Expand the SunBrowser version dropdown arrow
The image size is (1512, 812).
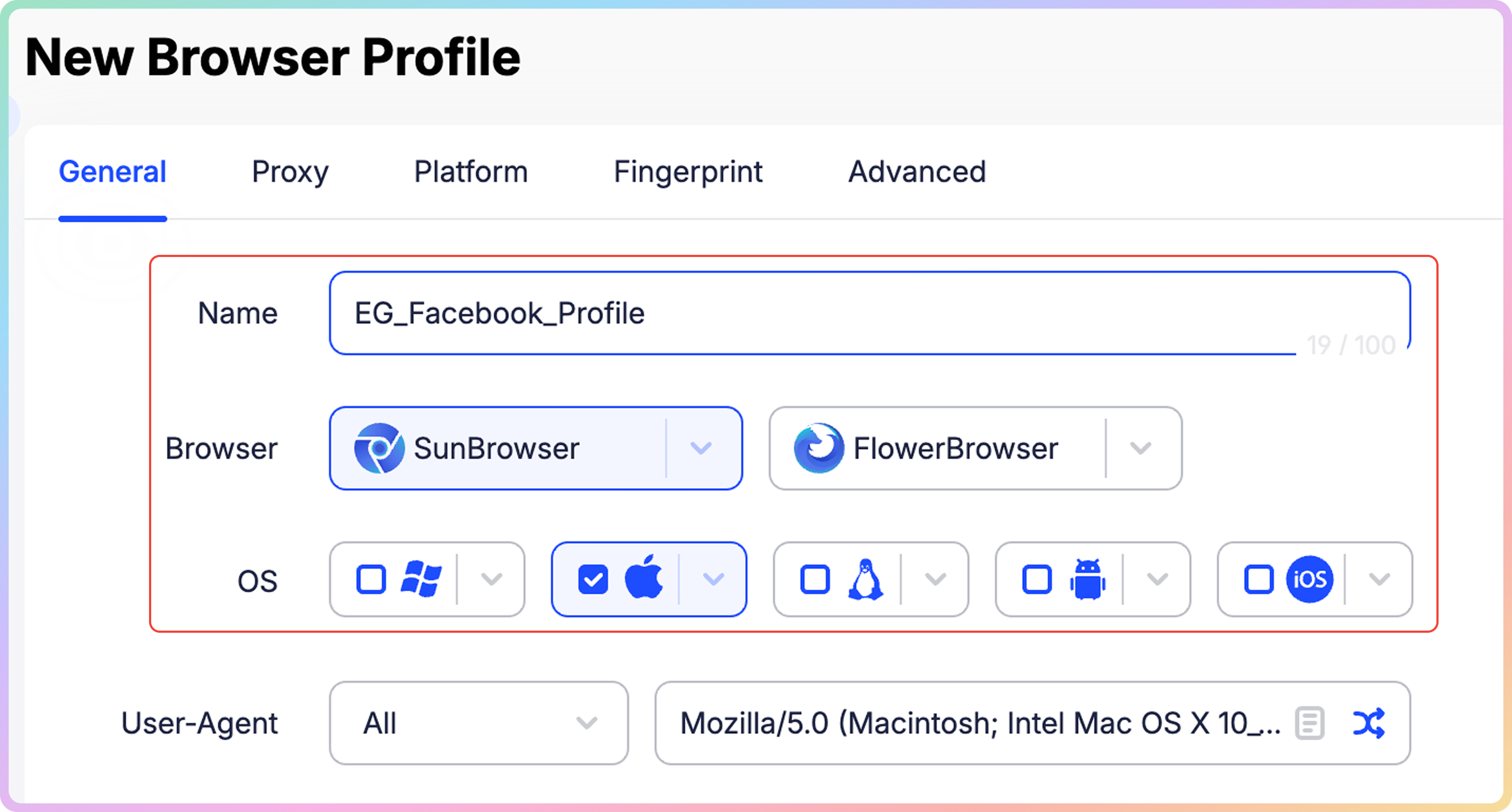(x=701, y=448)
